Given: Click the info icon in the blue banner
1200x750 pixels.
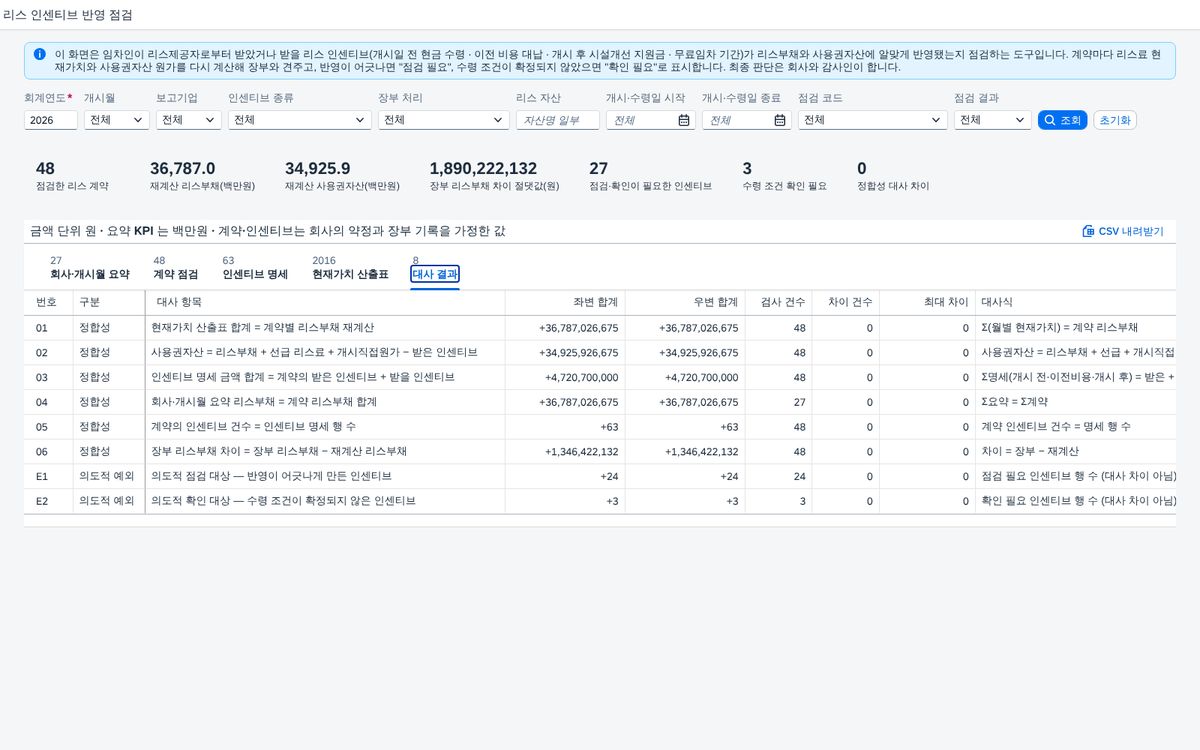Looking at the screenshot, I should [39, 54].
